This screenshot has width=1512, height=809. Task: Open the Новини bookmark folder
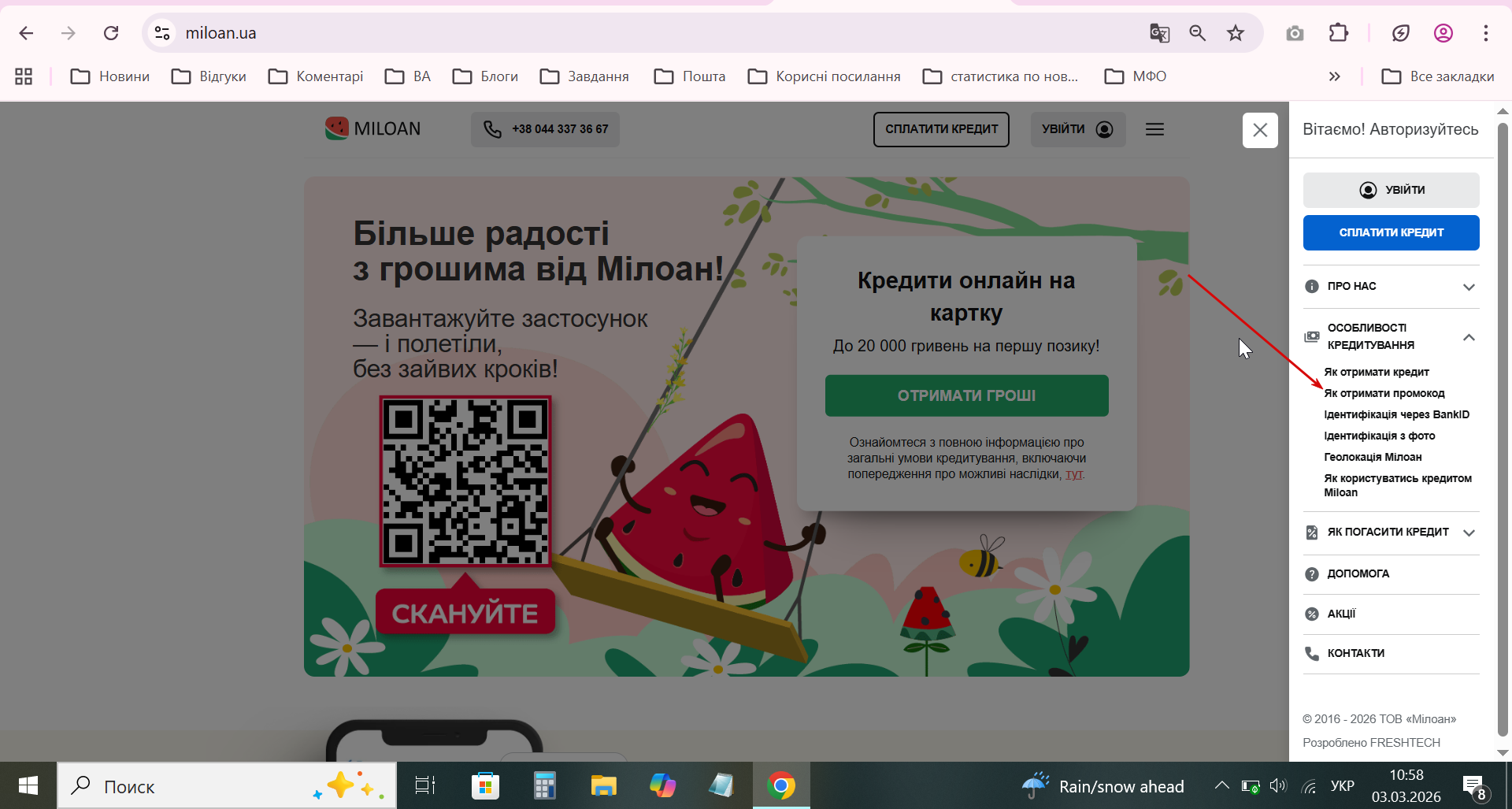click(x=110, y=76)
